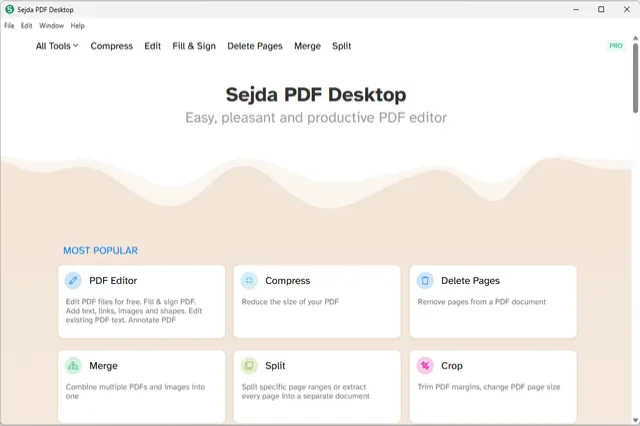
Task: Click 'Combine multiple PDFs and images' description
Action: [x=135, y=391]
